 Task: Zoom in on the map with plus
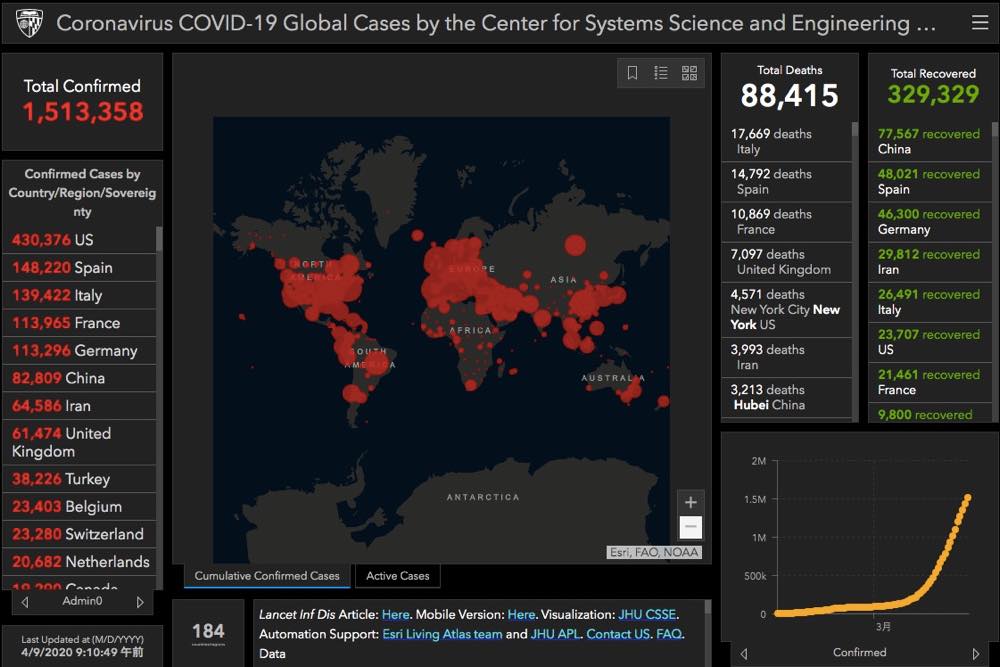coord(690,502)
